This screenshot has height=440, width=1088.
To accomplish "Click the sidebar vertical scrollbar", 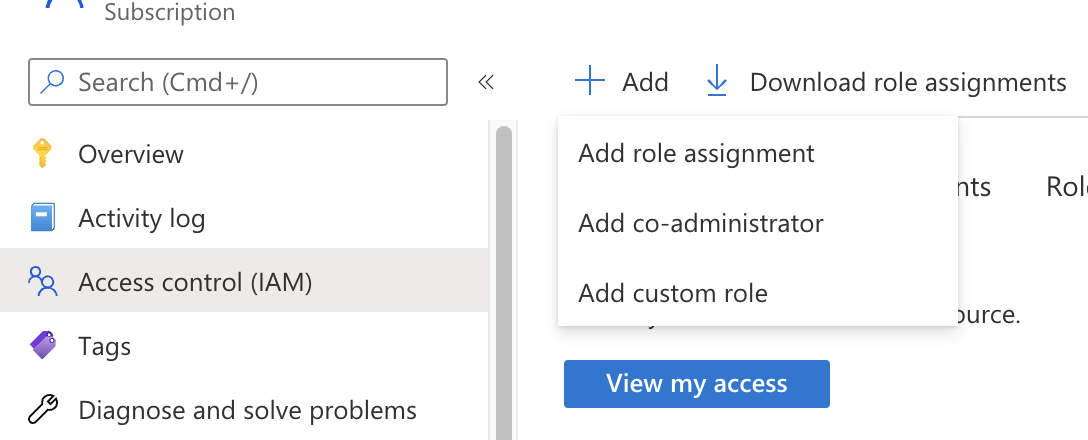I will 503,280.
